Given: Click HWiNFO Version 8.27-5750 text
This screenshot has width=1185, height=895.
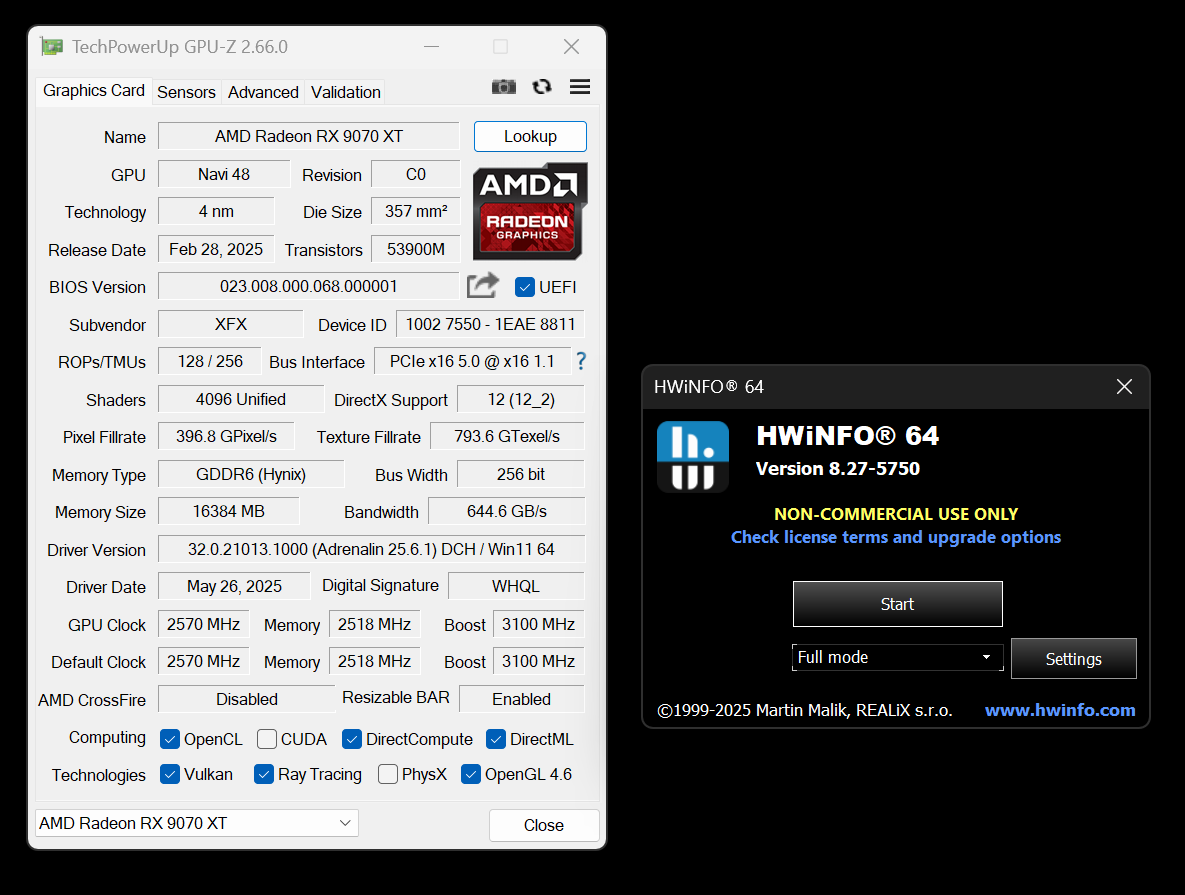Looking at the screenshot, I should [837, 469].
